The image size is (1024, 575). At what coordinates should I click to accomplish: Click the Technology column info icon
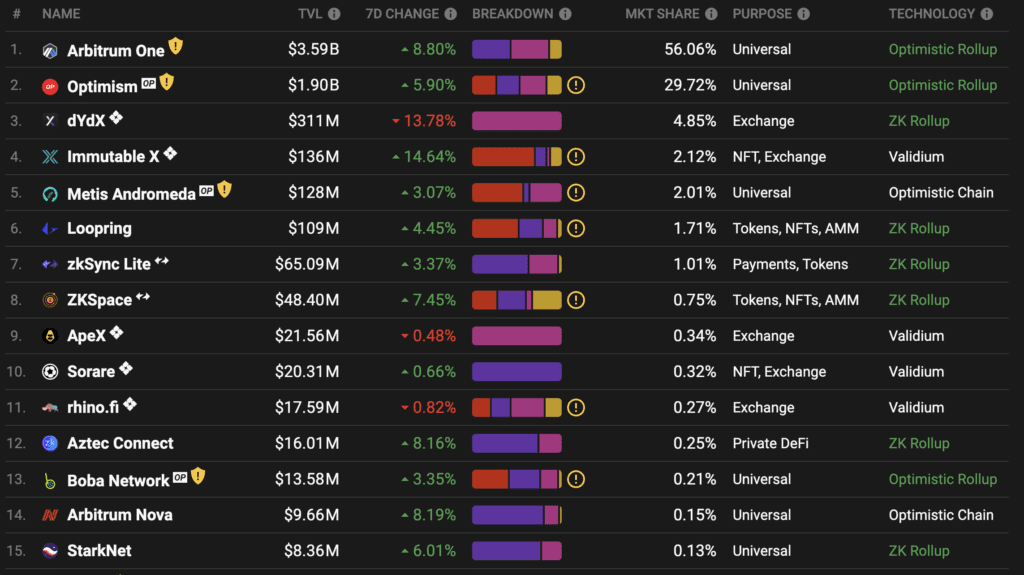tap(987, 14)
